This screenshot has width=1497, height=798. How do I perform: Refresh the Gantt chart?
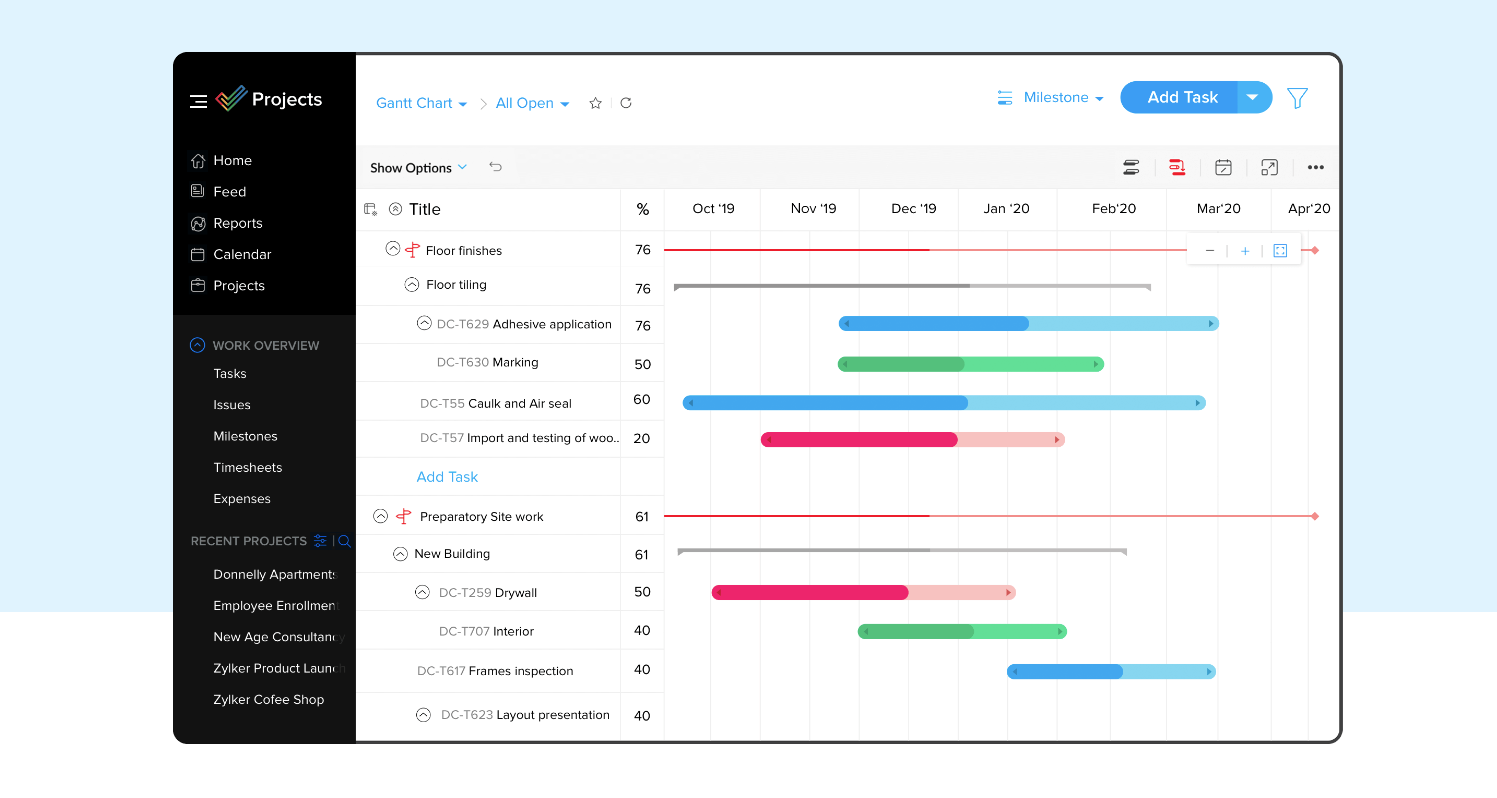(x=626, y=103)
